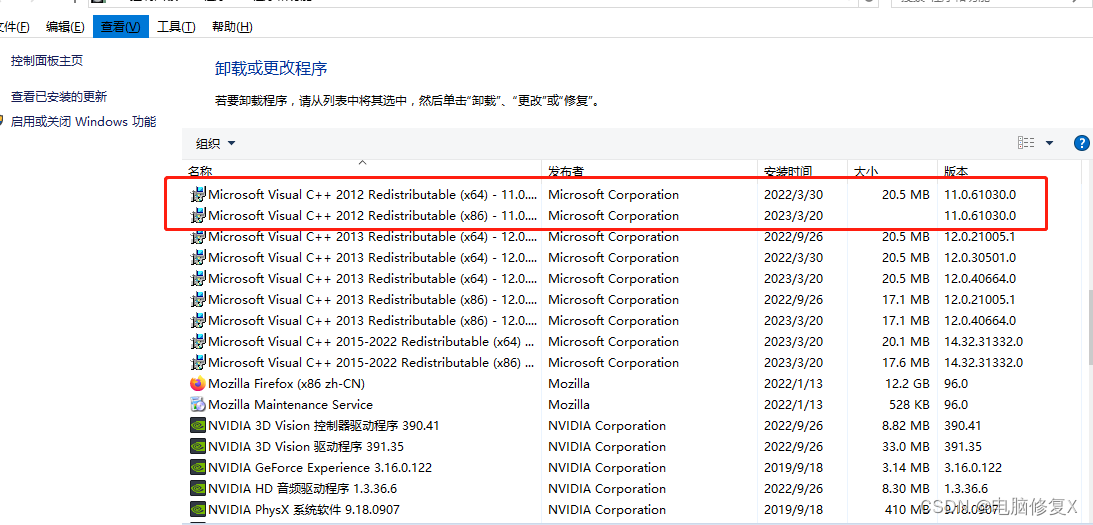Screen dimensions: 1093x525
Task: Click icon of 2013 x64 row version 12.0.30501.0
Action: (x=198, y=257)
